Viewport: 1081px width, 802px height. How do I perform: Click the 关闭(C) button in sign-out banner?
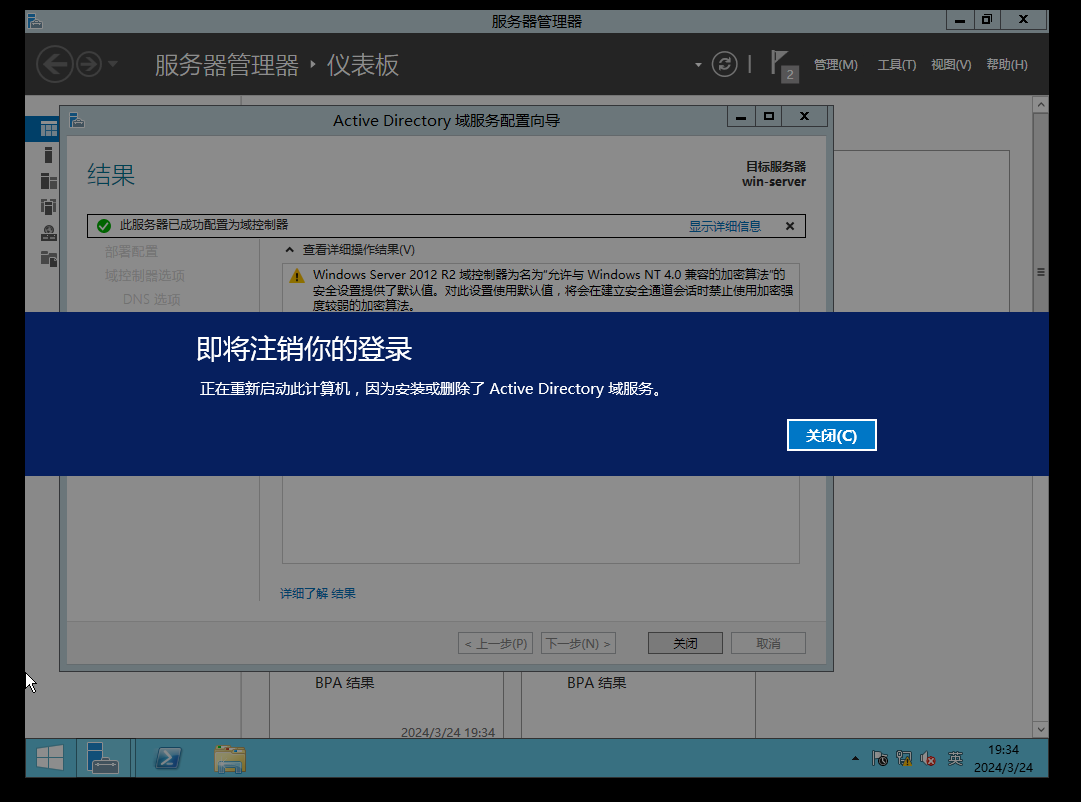coord(831,435)
